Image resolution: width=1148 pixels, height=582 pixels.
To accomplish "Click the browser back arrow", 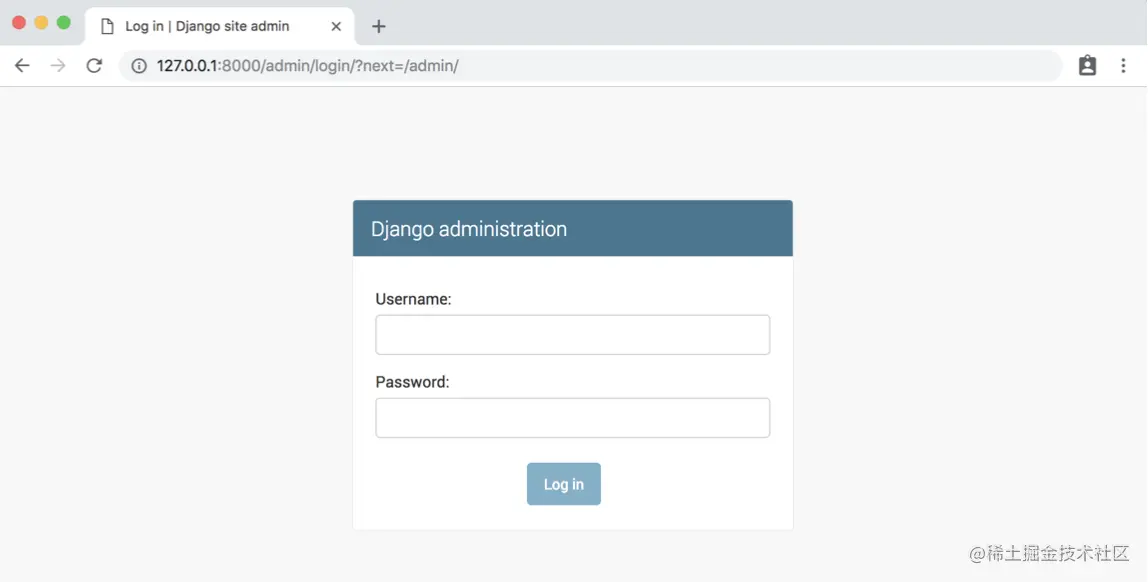I will tap(22, 65).
